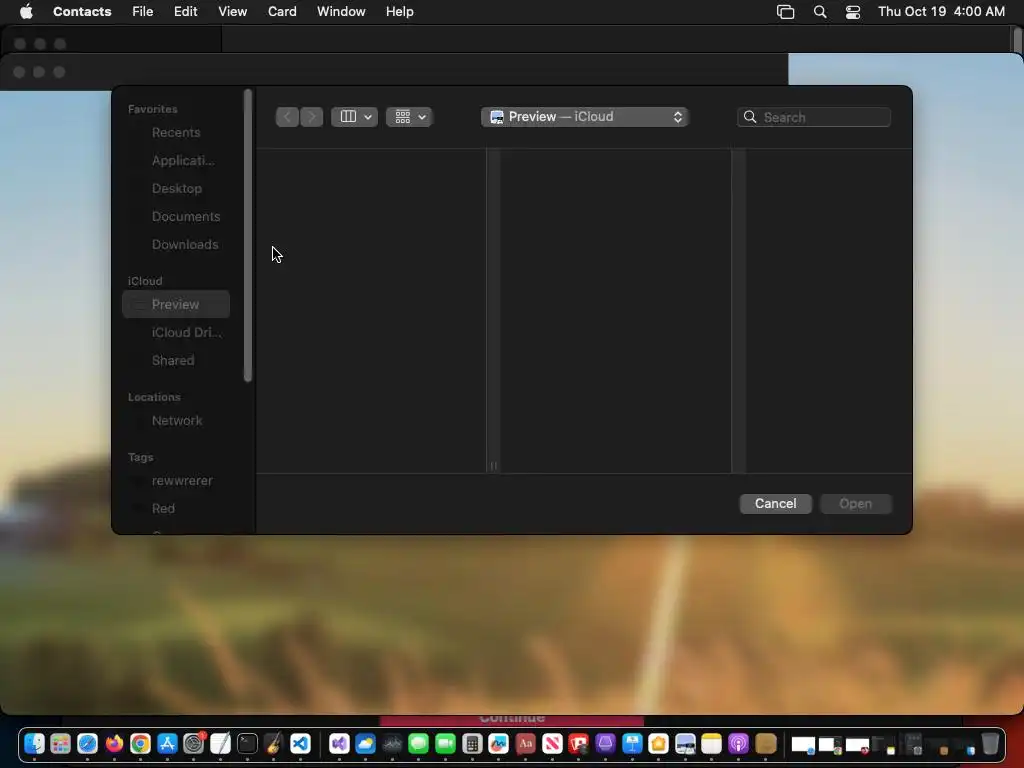1024x768 pixels.
Task: Open Terminal from the Dock
Action: coord(248,744)
